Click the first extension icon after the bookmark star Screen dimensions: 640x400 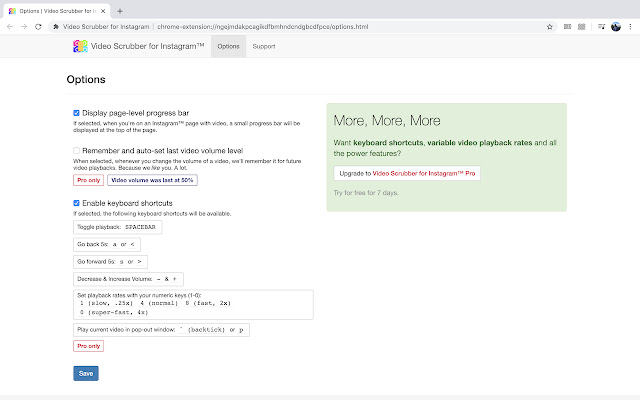[x=567, y=27]
